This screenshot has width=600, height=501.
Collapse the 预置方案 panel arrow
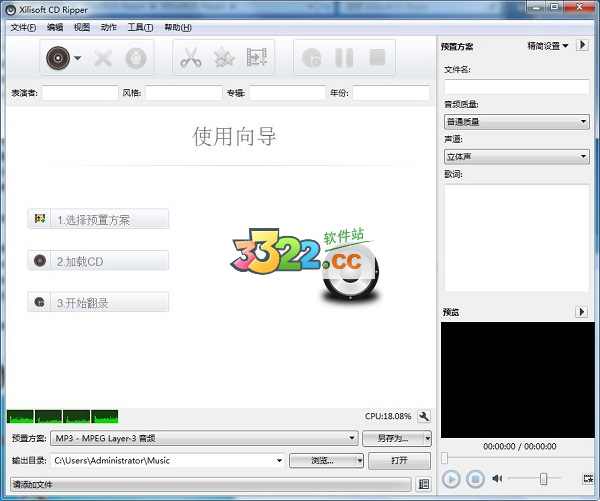click(x=582, y=45)
